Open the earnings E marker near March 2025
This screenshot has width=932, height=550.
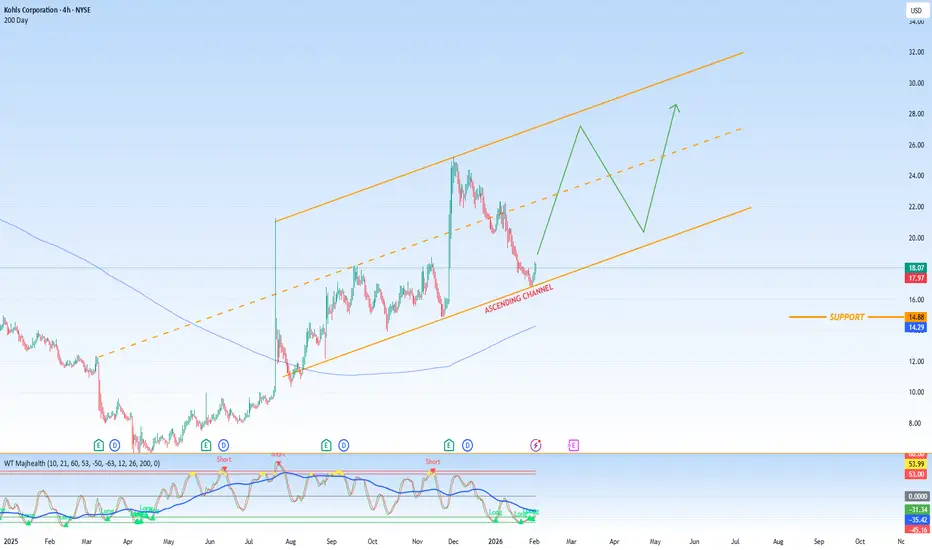pyautogui.click(x=99, y=445)
